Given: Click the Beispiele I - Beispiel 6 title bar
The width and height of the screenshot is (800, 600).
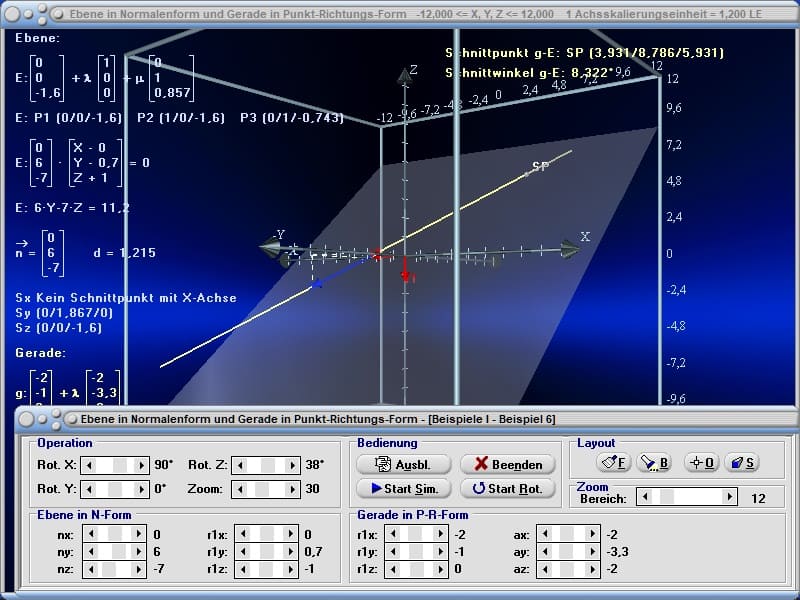Looking at the screenshot, I should [x=406, y=419].
